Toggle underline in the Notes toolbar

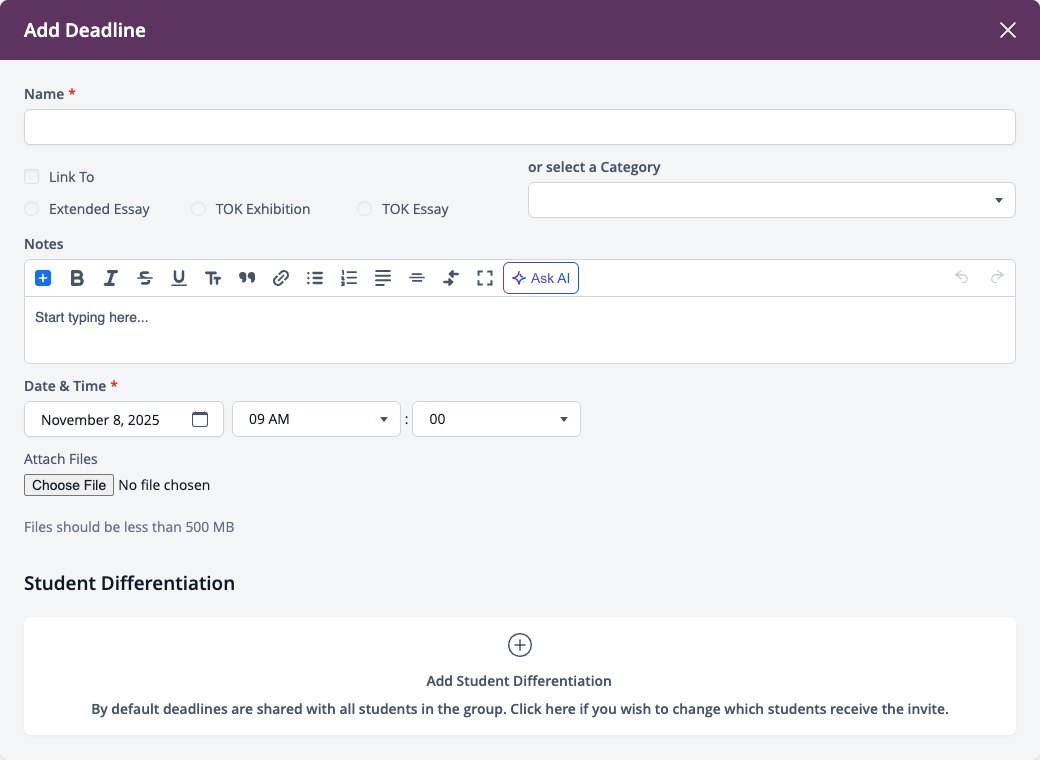(x=178, y=278)
